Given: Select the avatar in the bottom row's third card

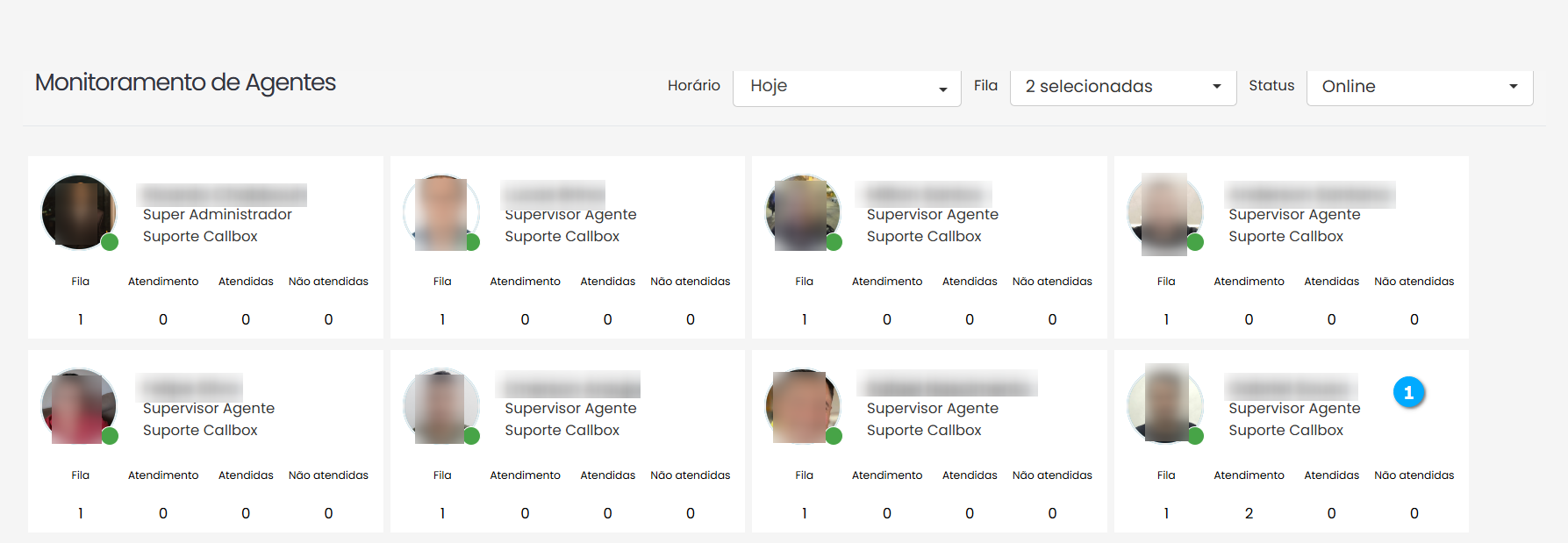Looking at the screenshot, I should pos(802,406).
